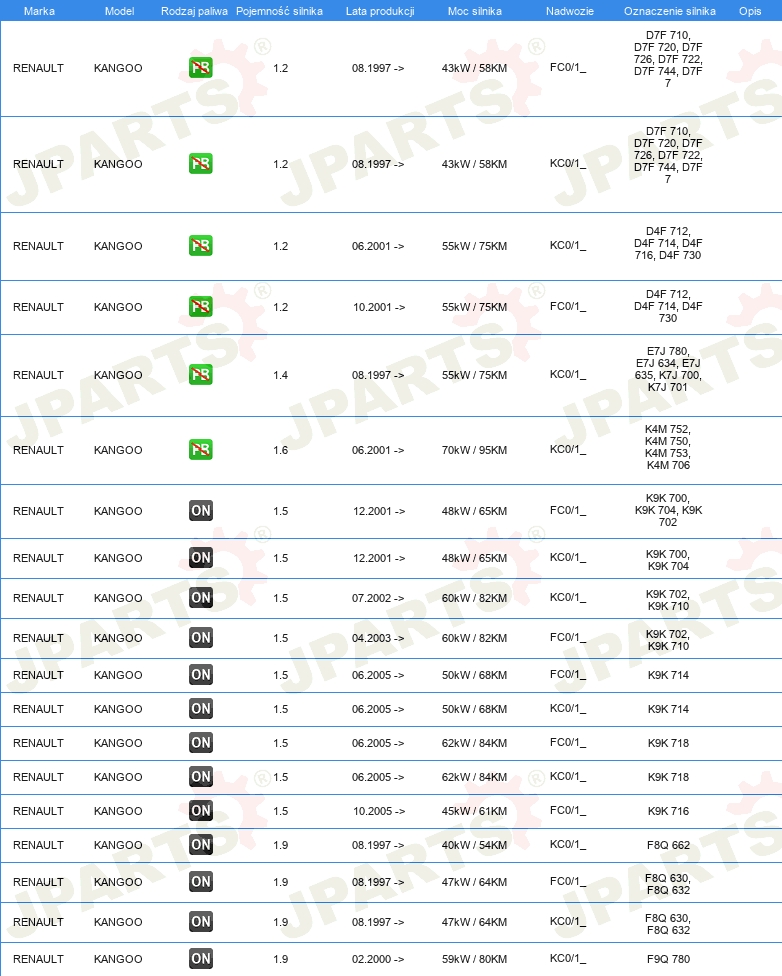The height and width of the screenshot is (976, 782).
Task: Select the petrol icon in the 10.2001 row
Action: pos(200,306)
